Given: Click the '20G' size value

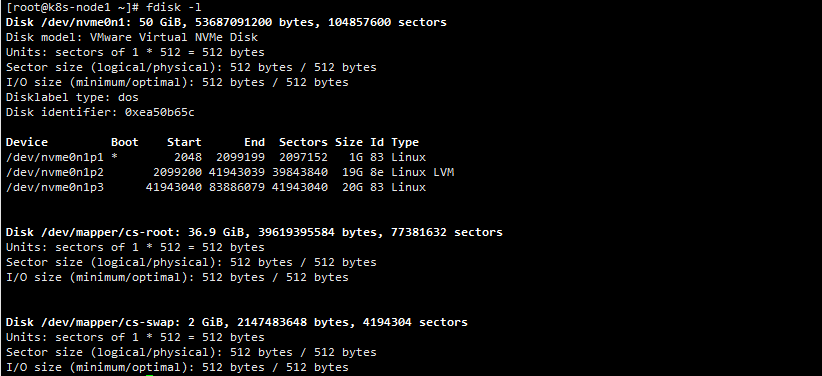Looking at the screenshot, I should tap(352, 187).
